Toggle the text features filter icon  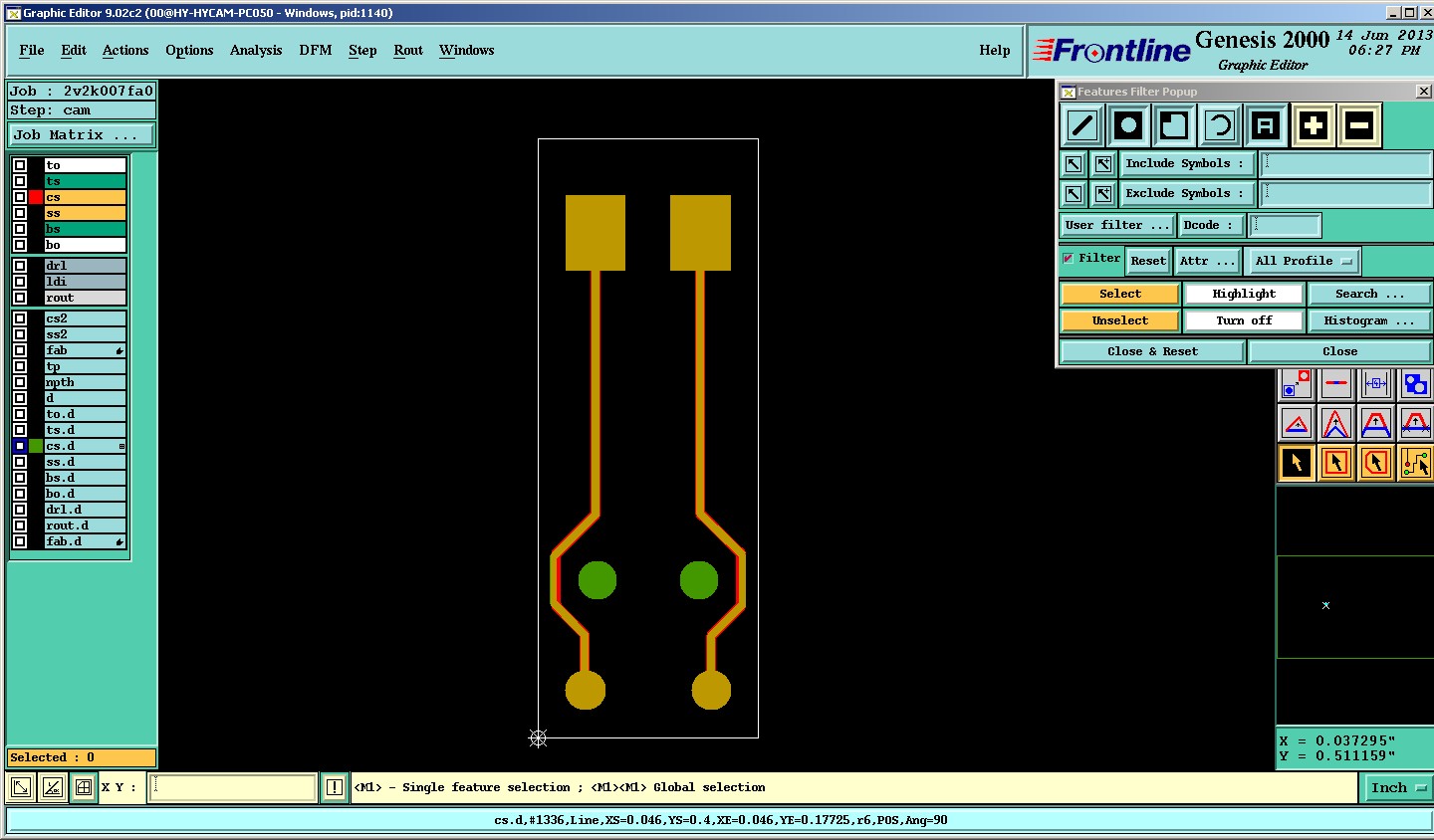pyautogui.click(x=1265, y=125)
